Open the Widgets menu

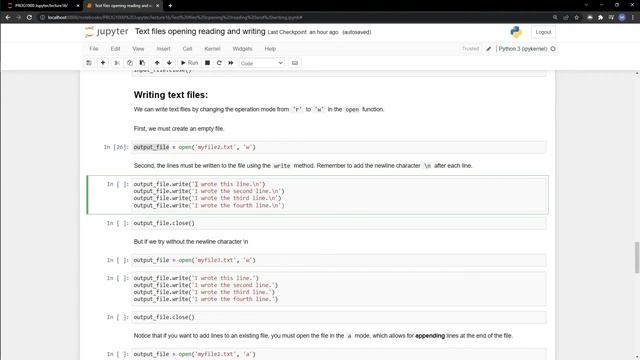[x=242, y=49]
